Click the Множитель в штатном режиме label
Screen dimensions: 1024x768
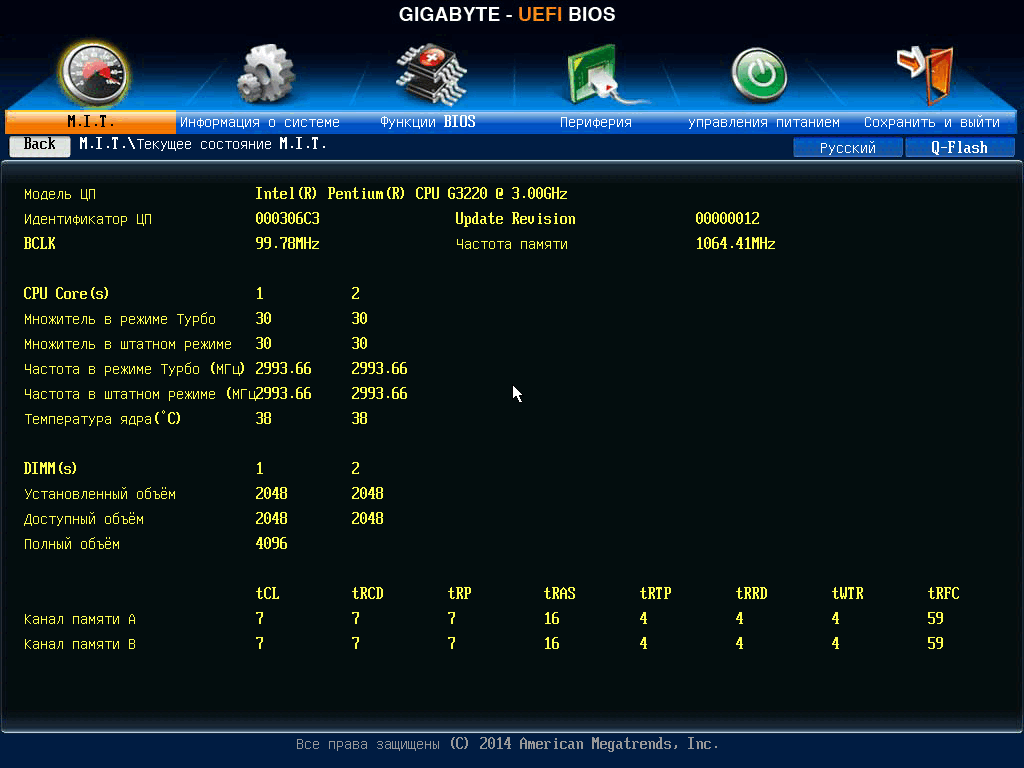coord(127,344)
